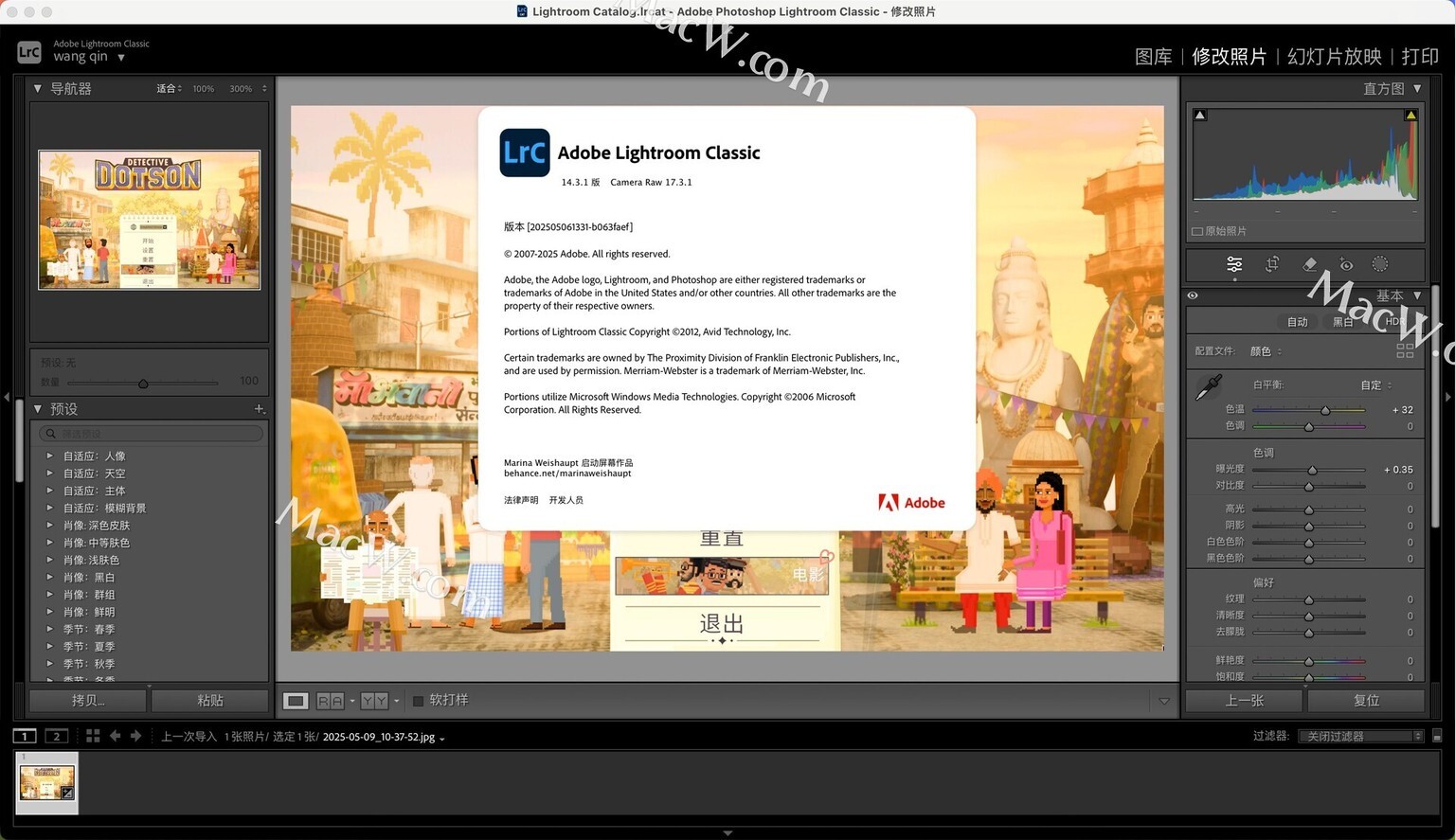This screenshot has width=1455, height=840.
Task: Click the develop adjustments badge on thumbnail
Action: 68,794
